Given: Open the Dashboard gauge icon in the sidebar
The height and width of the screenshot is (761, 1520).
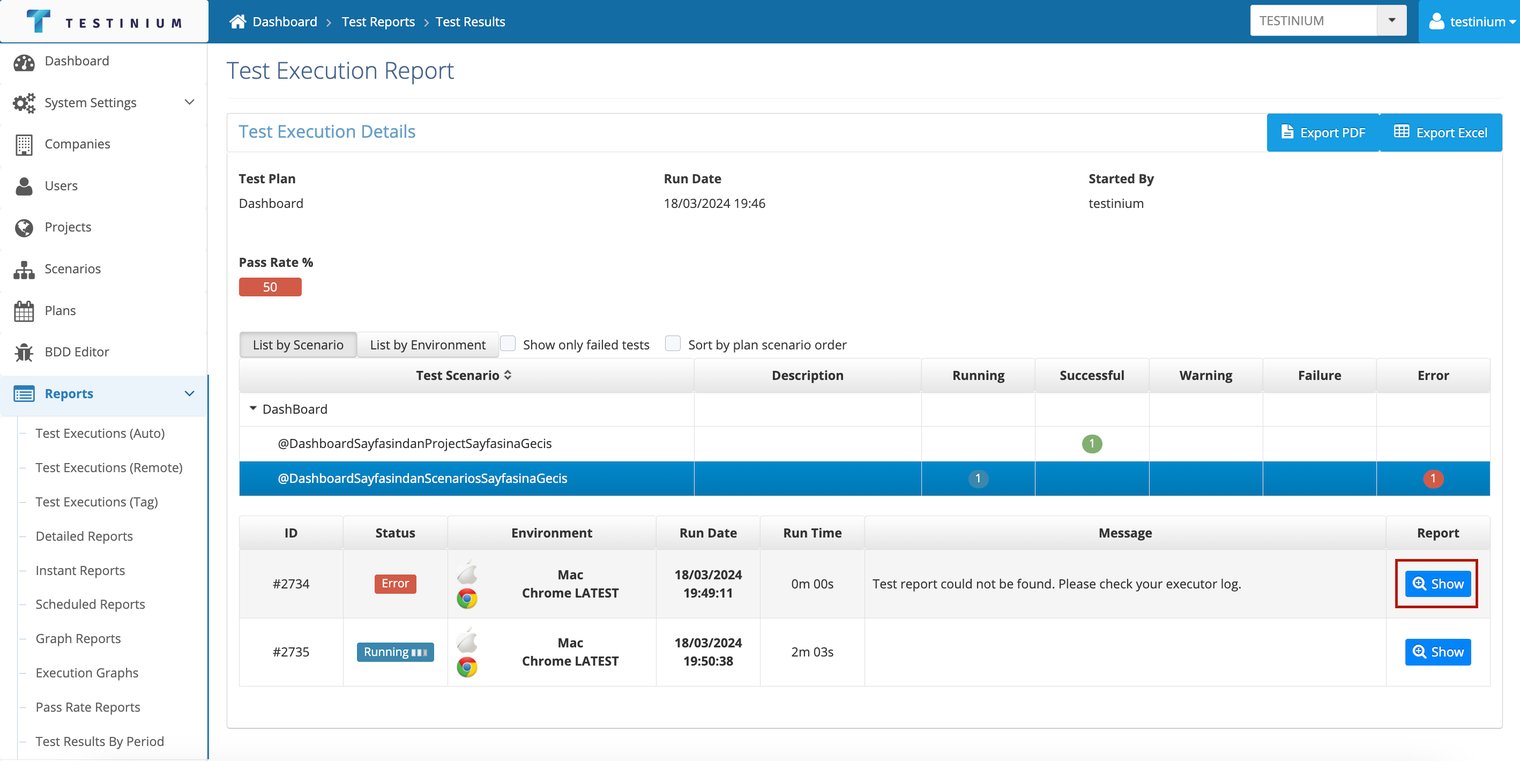Looking at the screenshot, I should (24, 62).
